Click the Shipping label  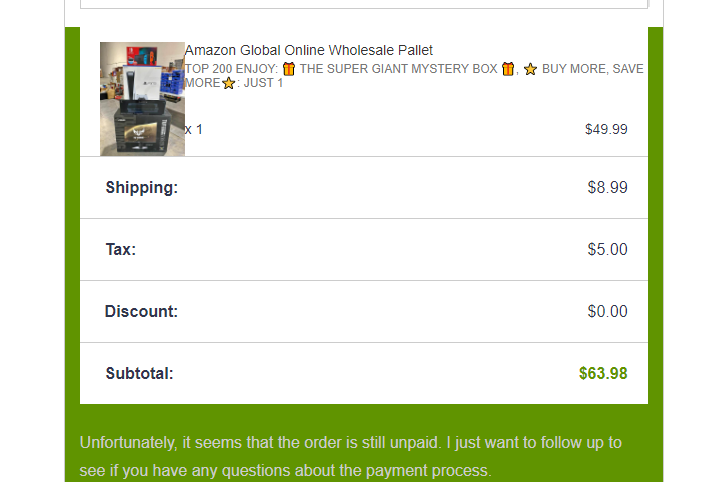(x=141, y=187)
